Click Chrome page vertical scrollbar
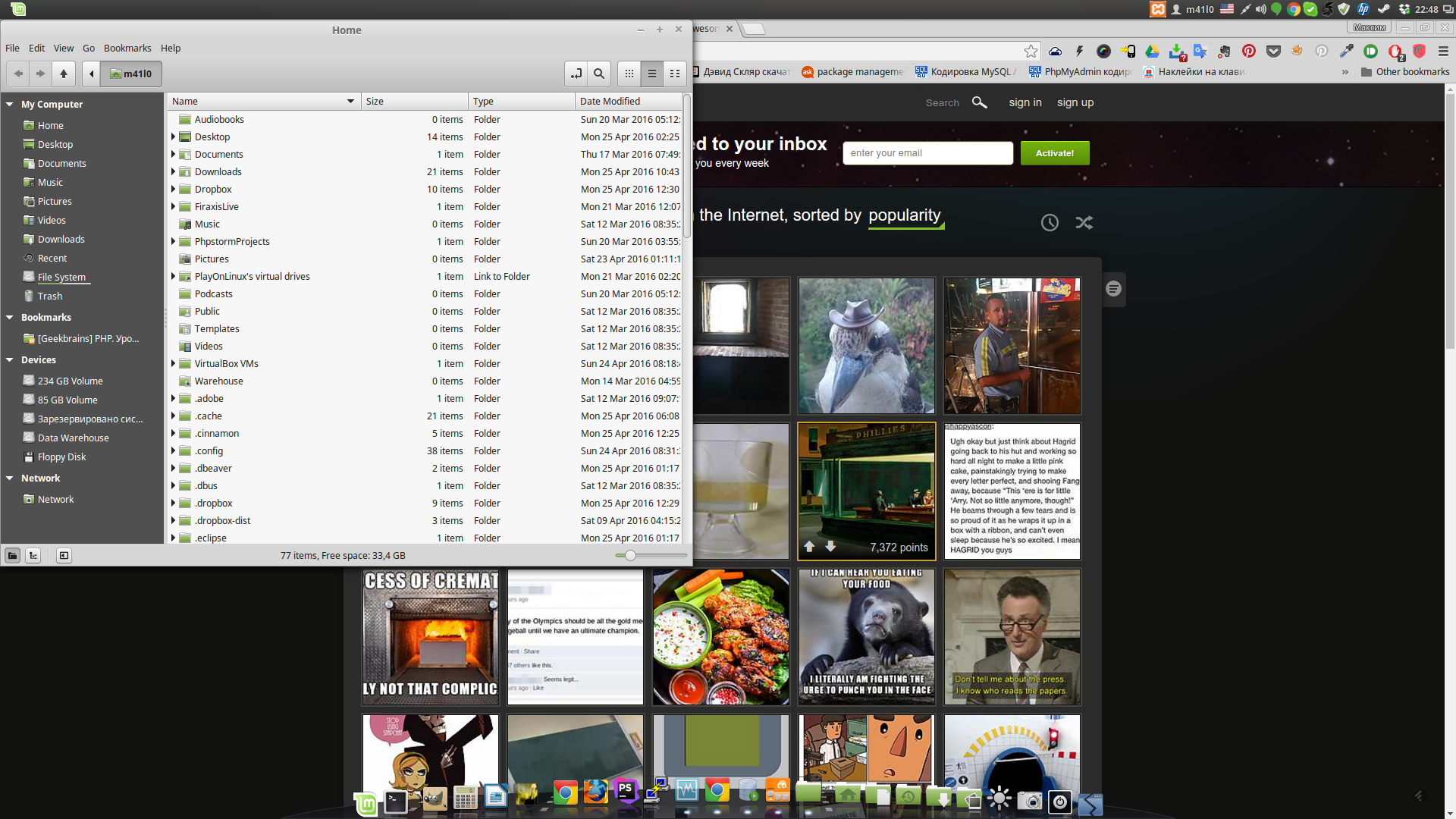Viewport: 1456px width, 819px height. click(x=1450, y=220)
